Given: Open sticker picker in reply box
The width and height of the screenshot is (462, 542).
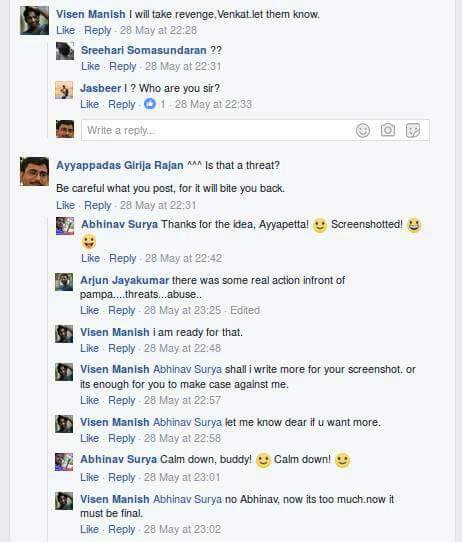Looking at the screenshot, I should coord(413,130).
